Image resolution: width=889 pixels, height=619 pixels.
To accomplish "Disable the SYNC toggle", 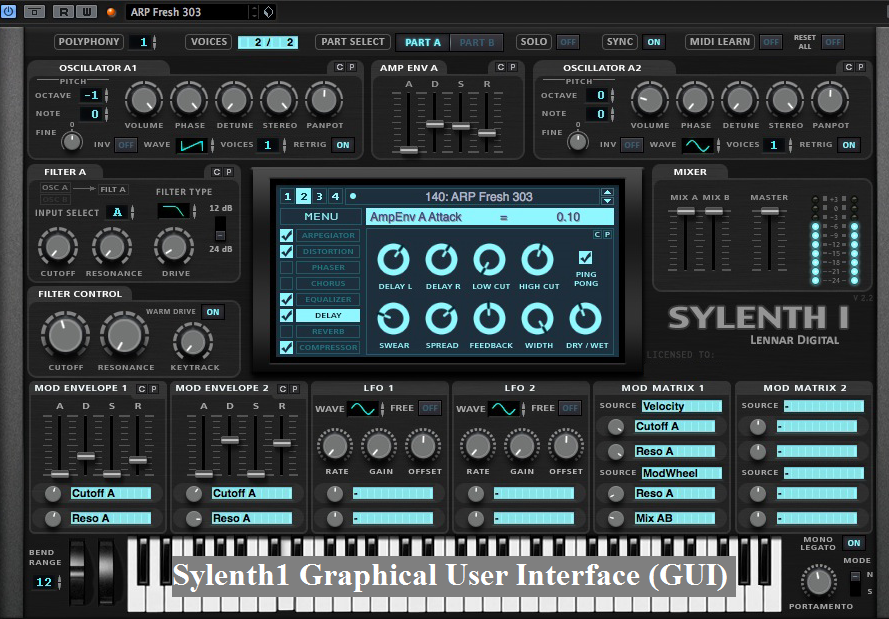I will tap(654, 42).
